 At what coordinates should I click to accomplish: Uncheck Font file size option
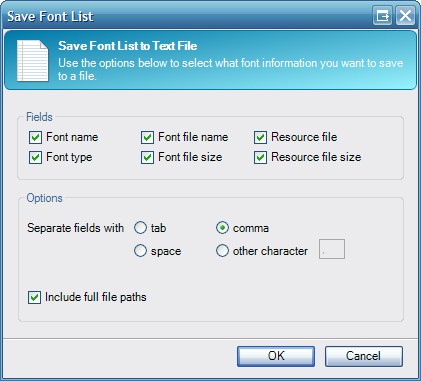point(147,157)
